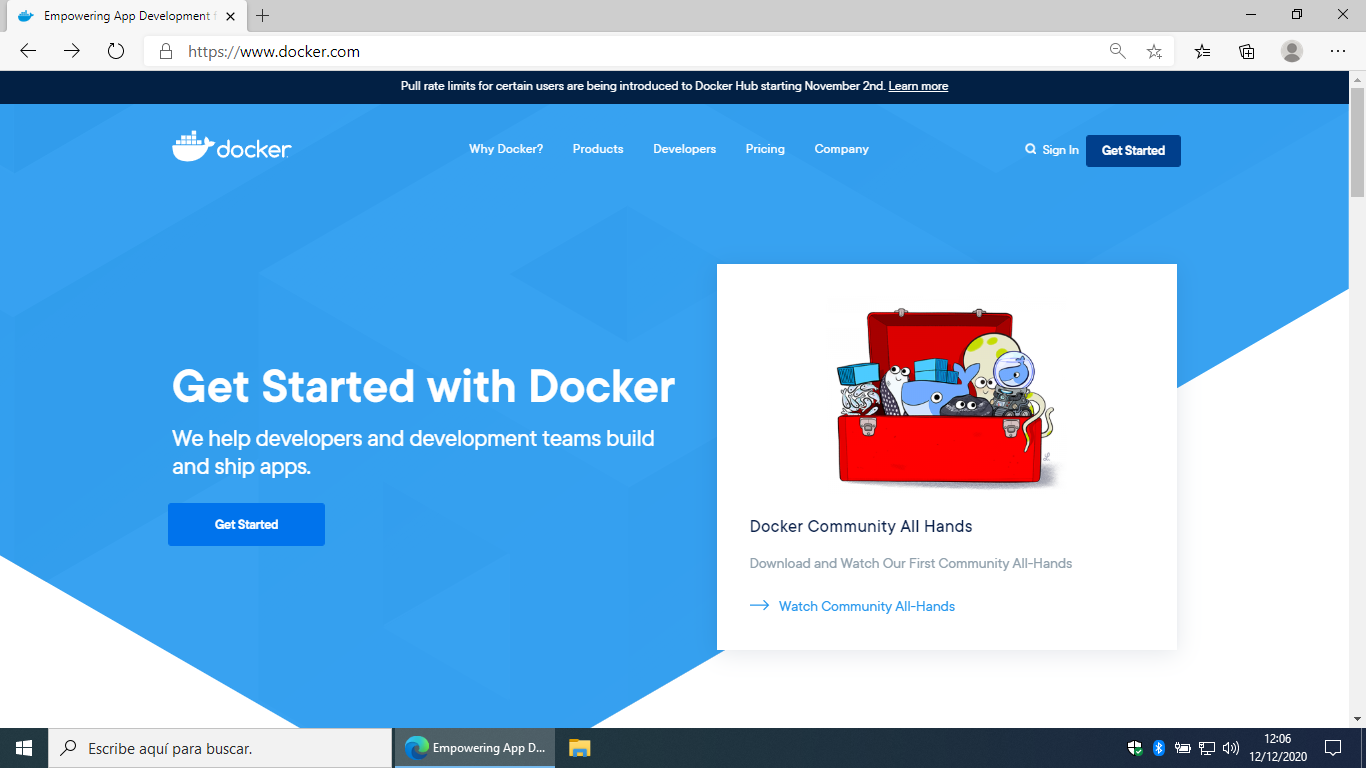Screen dimensions: 1366x768
Task: Open the Windows Start menu
Action: point(24,748)
